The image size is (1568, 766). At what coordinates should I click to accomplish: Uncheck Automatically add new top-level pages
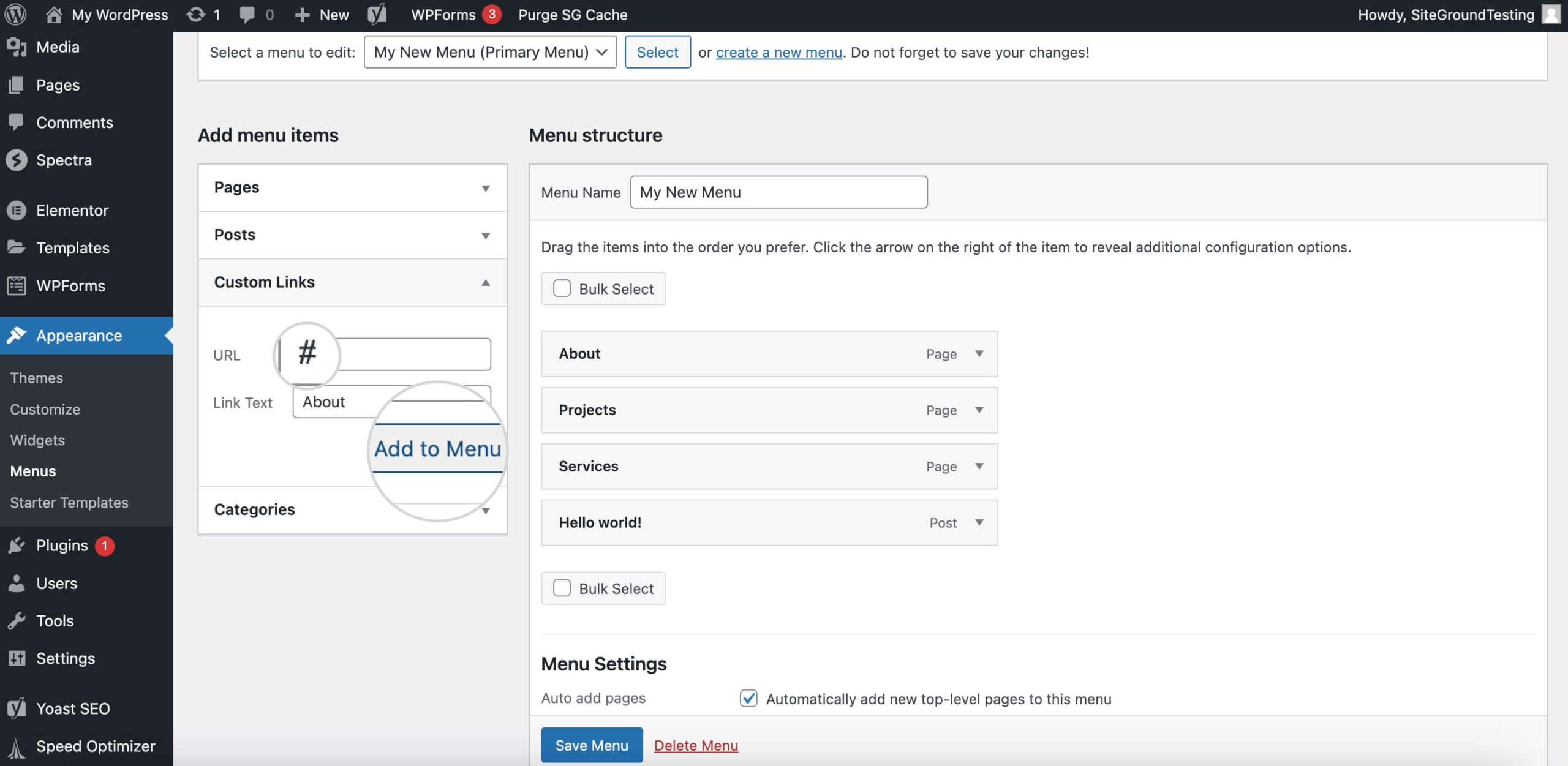click(748, 698)
